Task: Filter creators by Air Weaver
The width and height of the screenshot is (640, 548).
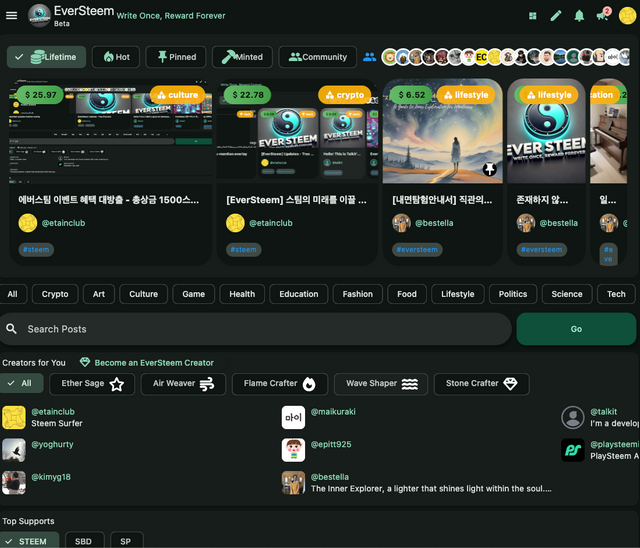Action: click(183, 384)
